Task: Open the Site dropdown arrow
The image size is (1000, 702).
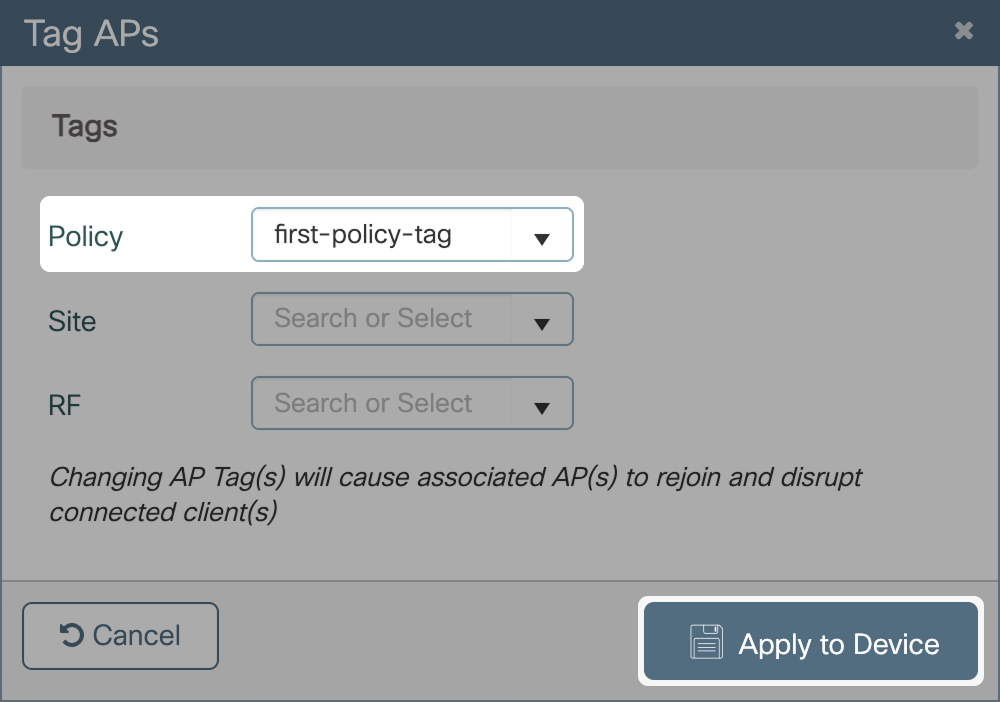Action: pyautogui.click(x=542, y=323)
